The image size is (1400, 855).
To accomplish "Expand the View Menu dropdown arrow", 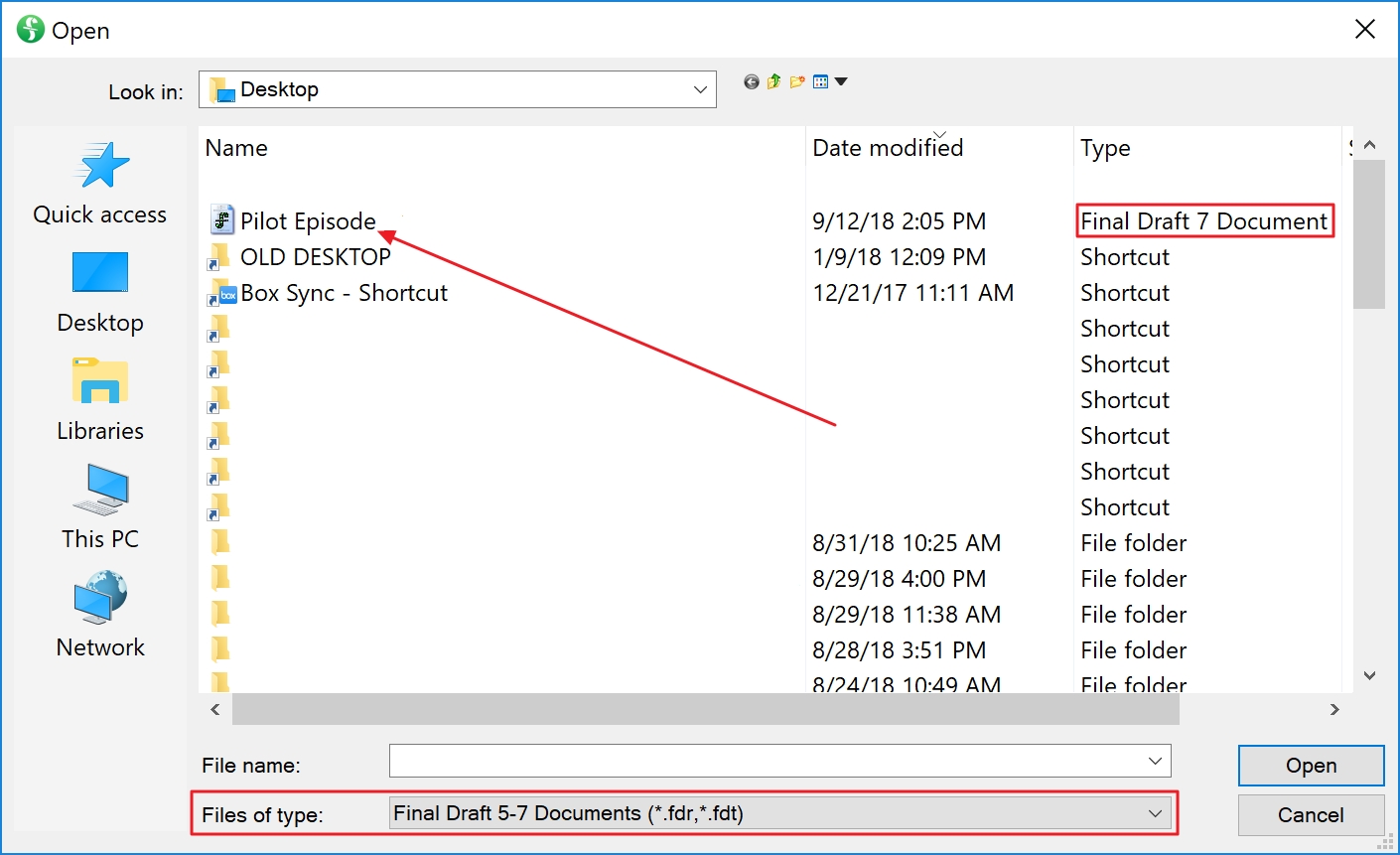I will pyautogui.click(x=839, y=81).
